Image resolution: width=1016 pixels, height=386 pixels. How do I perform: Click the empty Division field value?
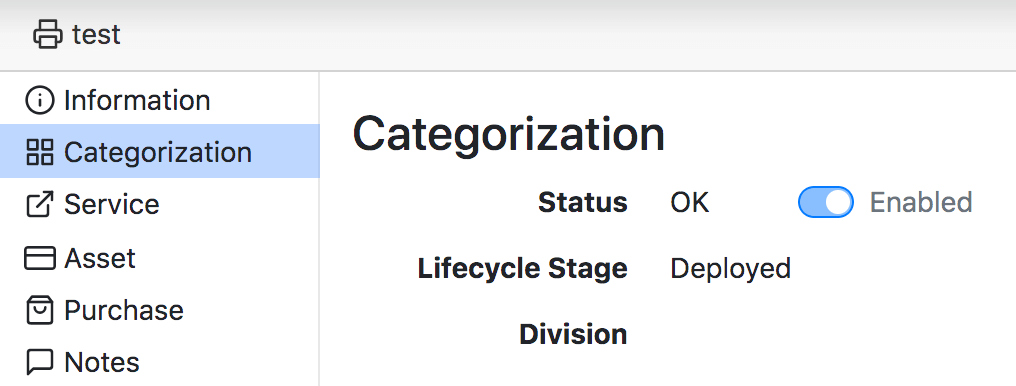pos(778,334)
